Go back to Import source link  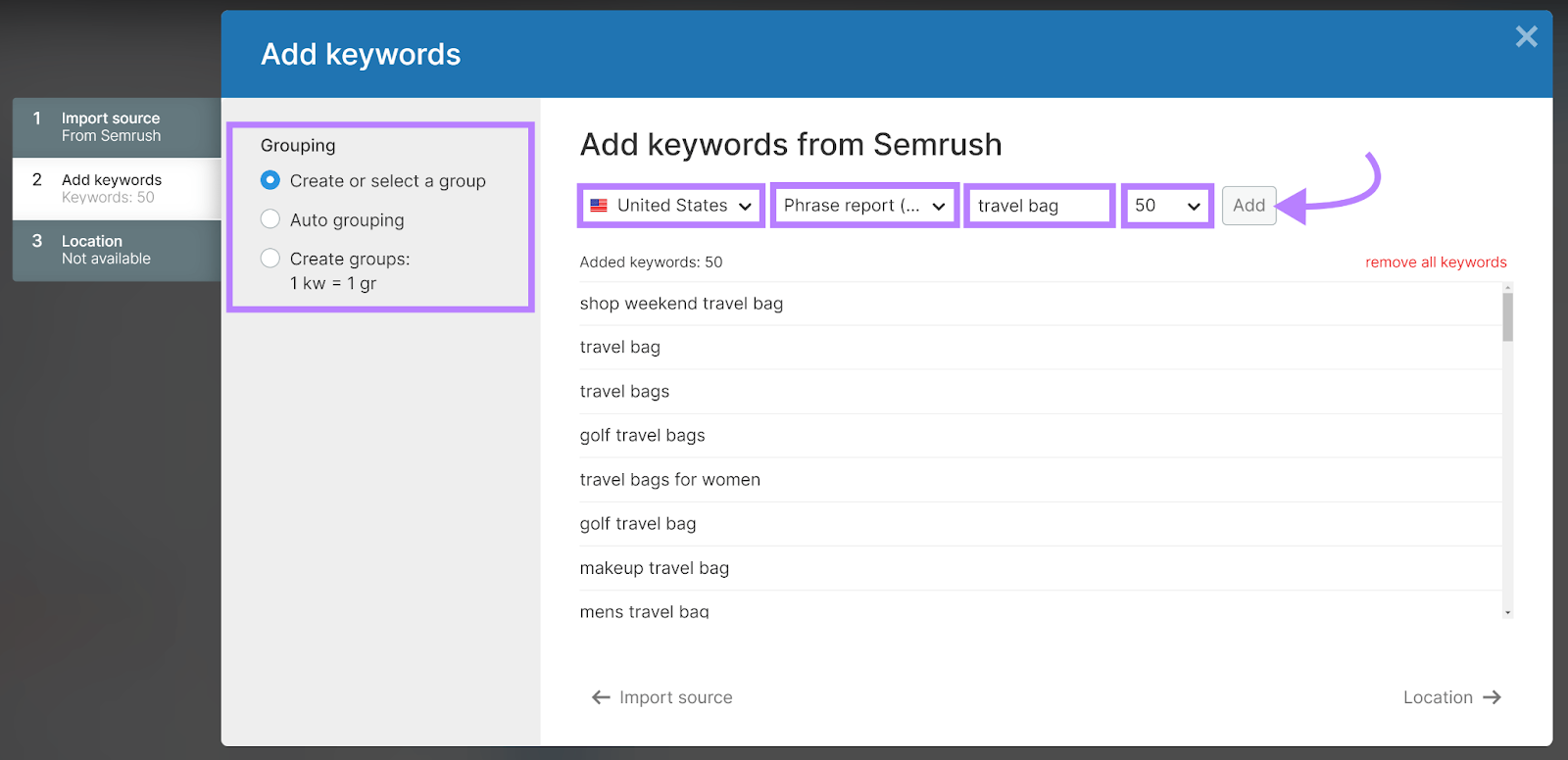[662, 697]
